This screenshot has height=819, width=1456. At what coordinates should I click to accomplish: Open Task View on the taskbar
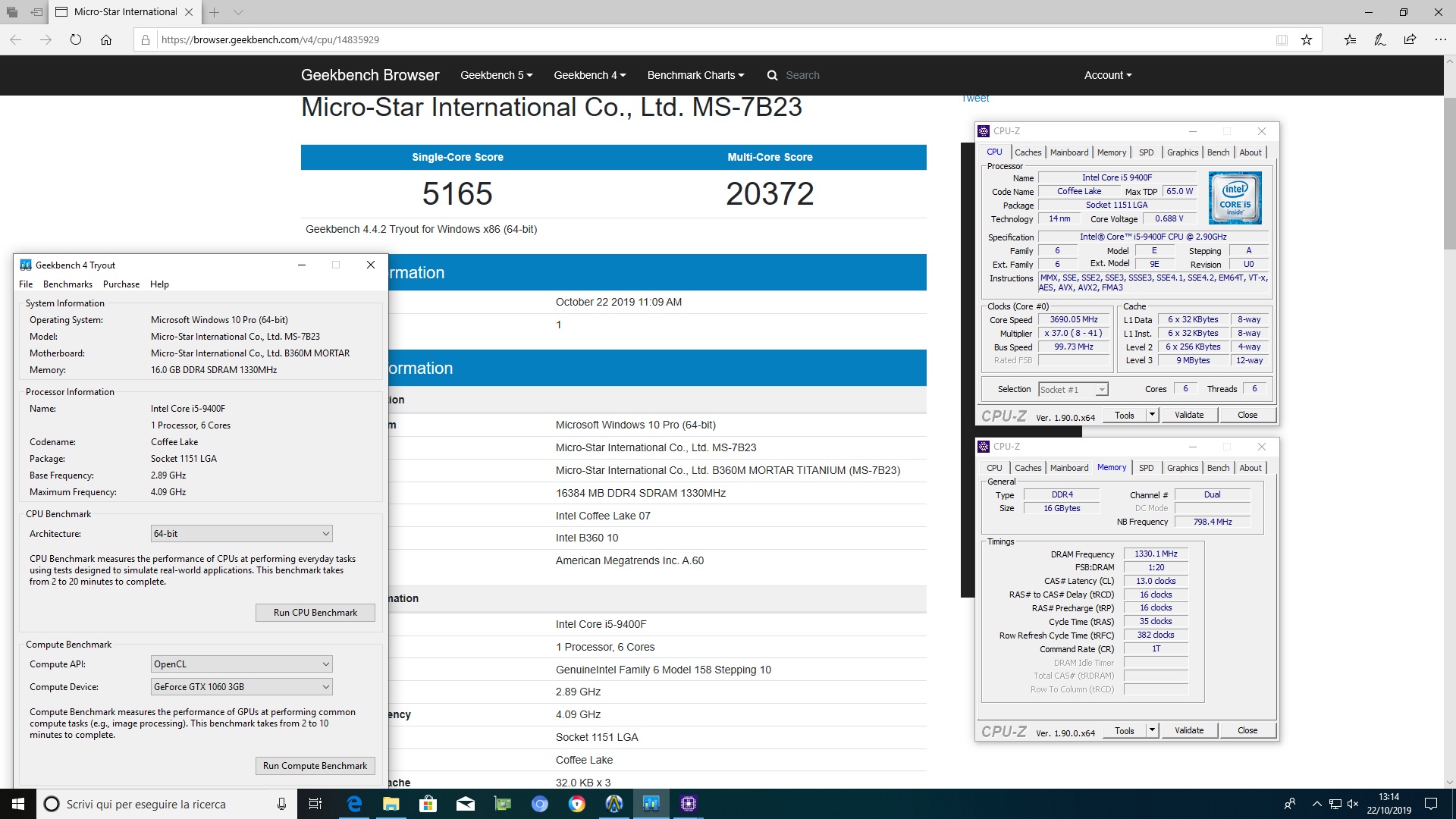tap(315, 804)
